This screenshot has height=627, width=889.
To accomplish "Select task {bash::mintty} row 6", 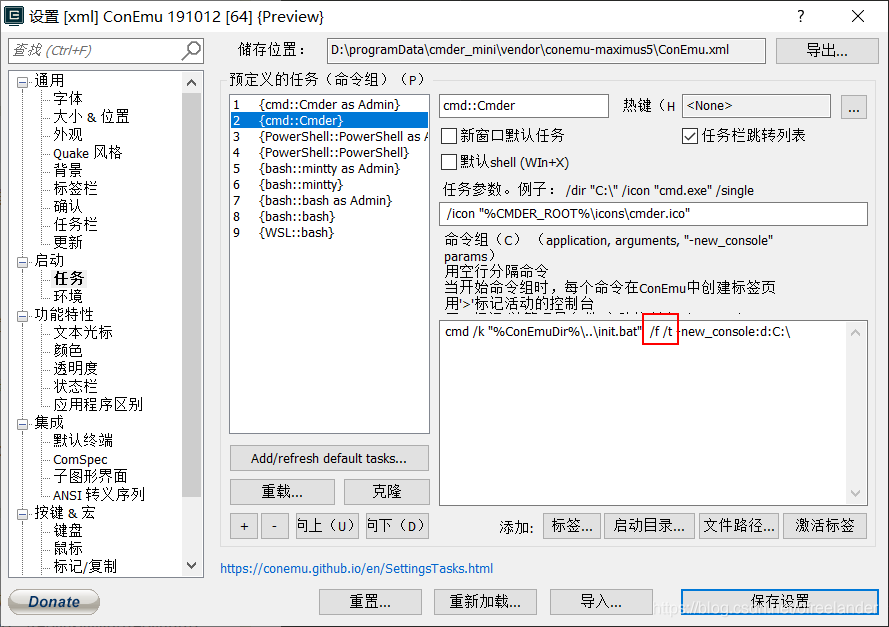I will click(x=329, y=184).
